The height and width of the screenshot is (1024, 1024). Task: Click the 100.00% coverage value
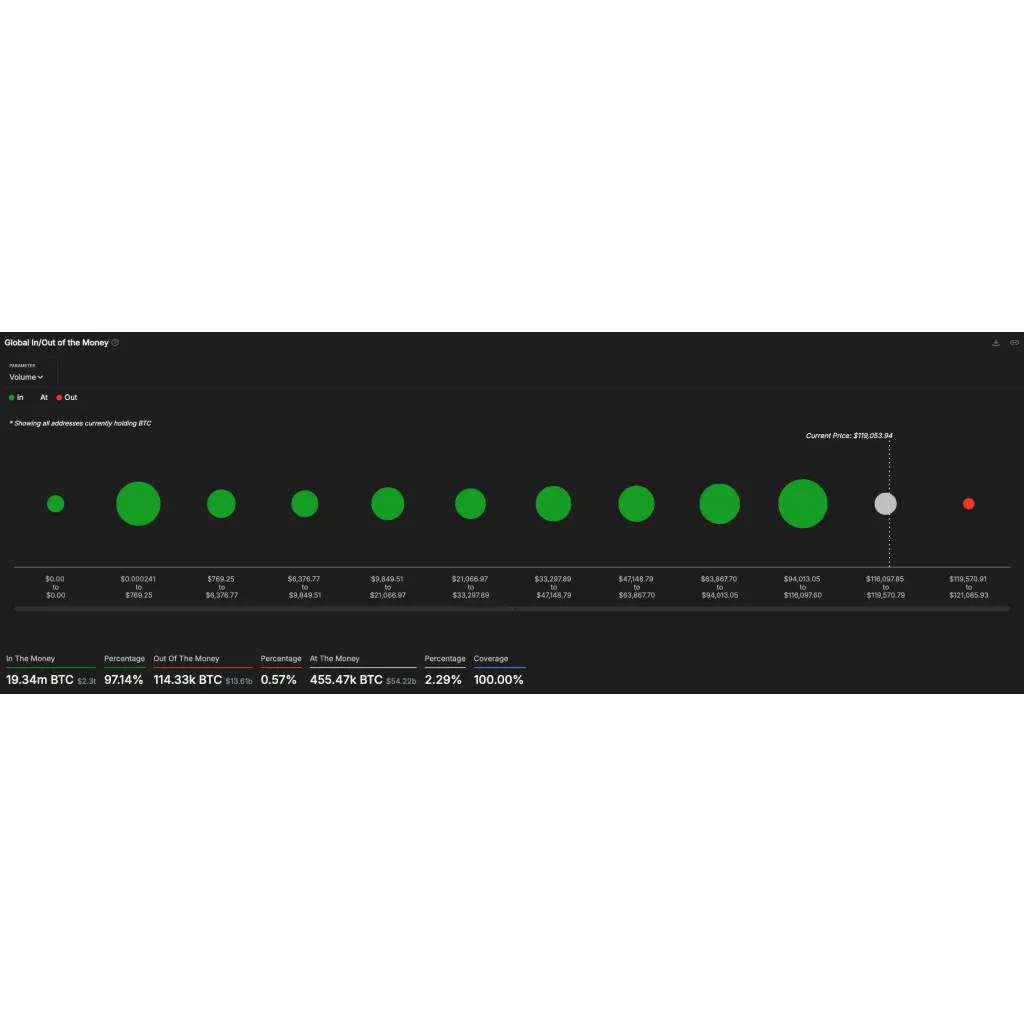(x=498, y=680)
